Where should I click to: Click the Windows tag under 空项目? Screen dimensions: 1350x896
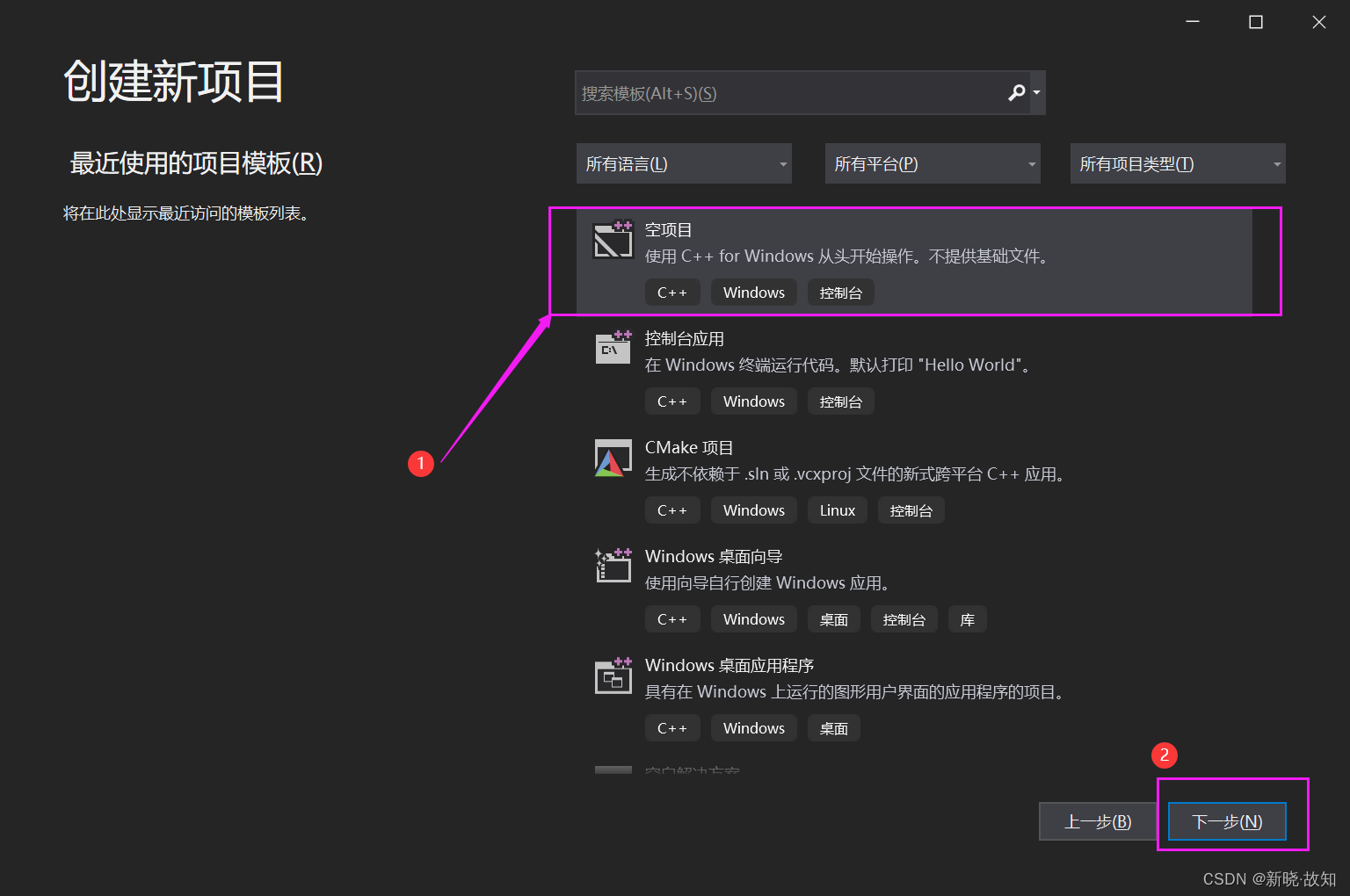(754, 293)
